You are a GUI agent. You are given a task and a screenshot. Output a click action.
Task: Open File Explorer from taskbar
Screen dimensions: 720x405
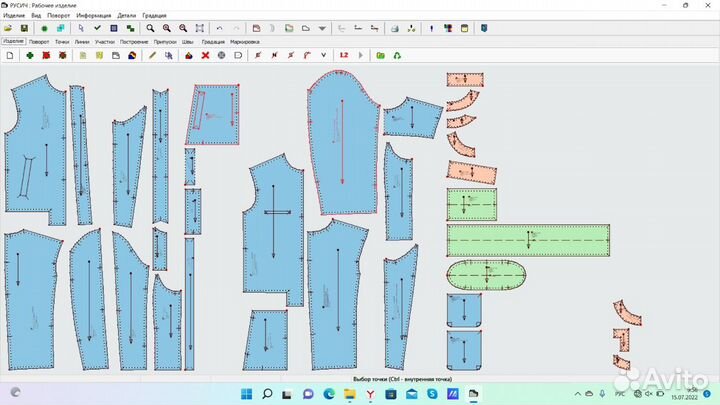[x=350, y=394]
